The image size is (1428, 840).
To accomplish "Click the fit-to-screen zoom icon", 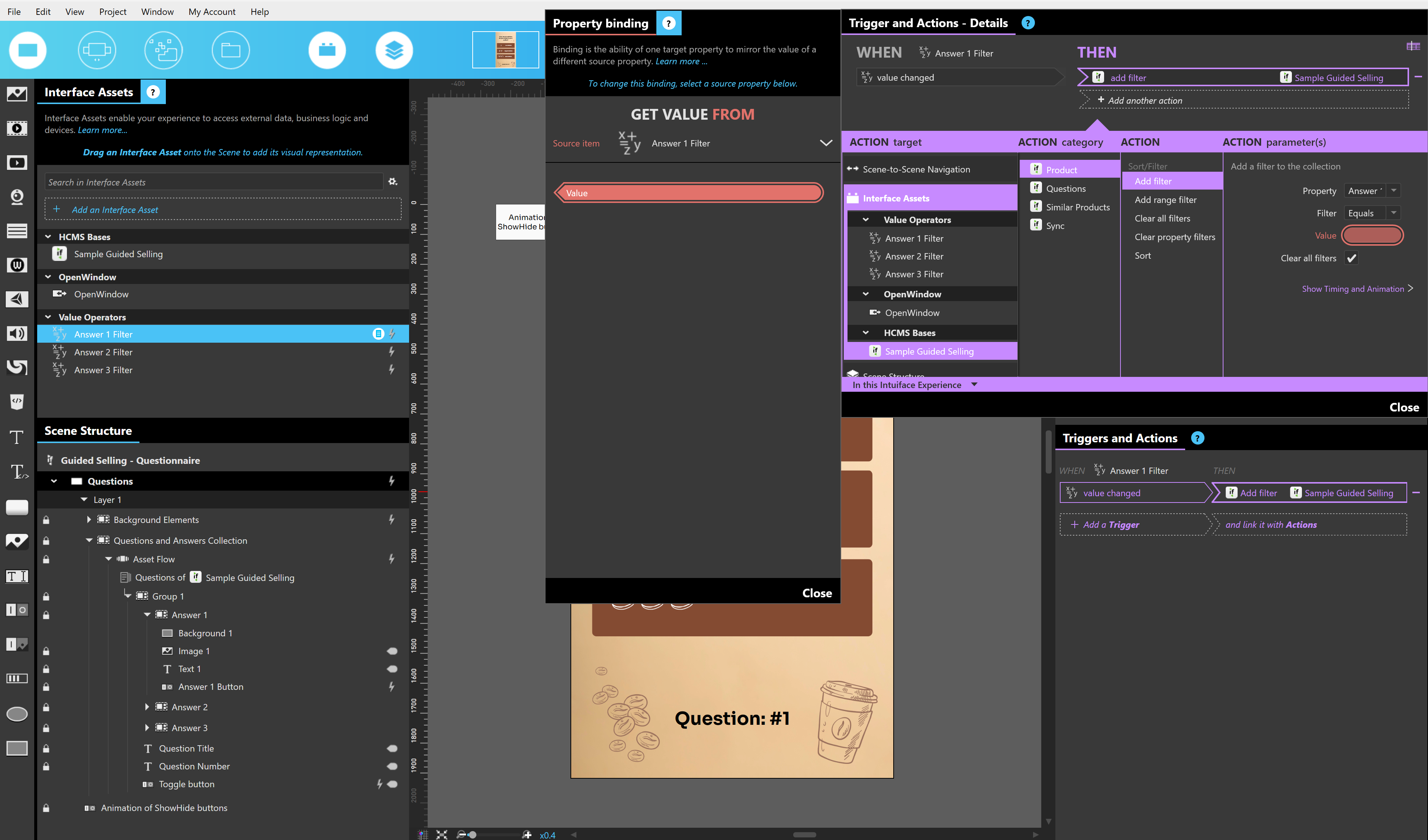I will [441, 834].
